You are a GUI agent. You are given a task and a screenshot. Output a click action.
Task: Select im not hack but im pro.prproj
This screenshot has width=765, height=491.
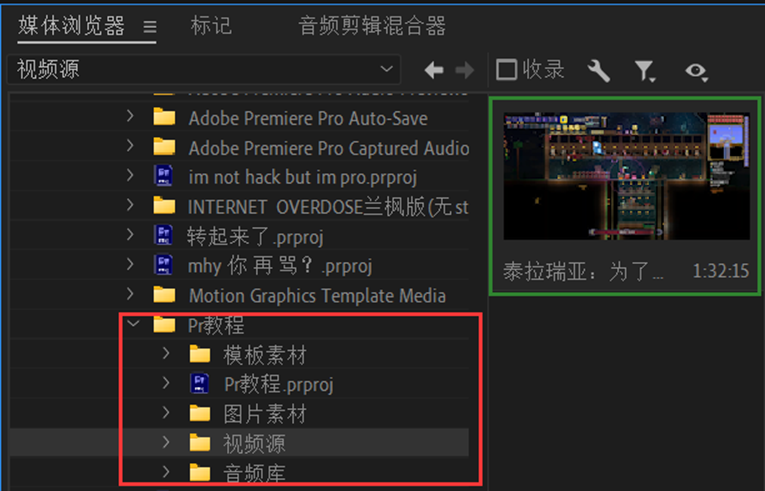[x=301, y=177]
